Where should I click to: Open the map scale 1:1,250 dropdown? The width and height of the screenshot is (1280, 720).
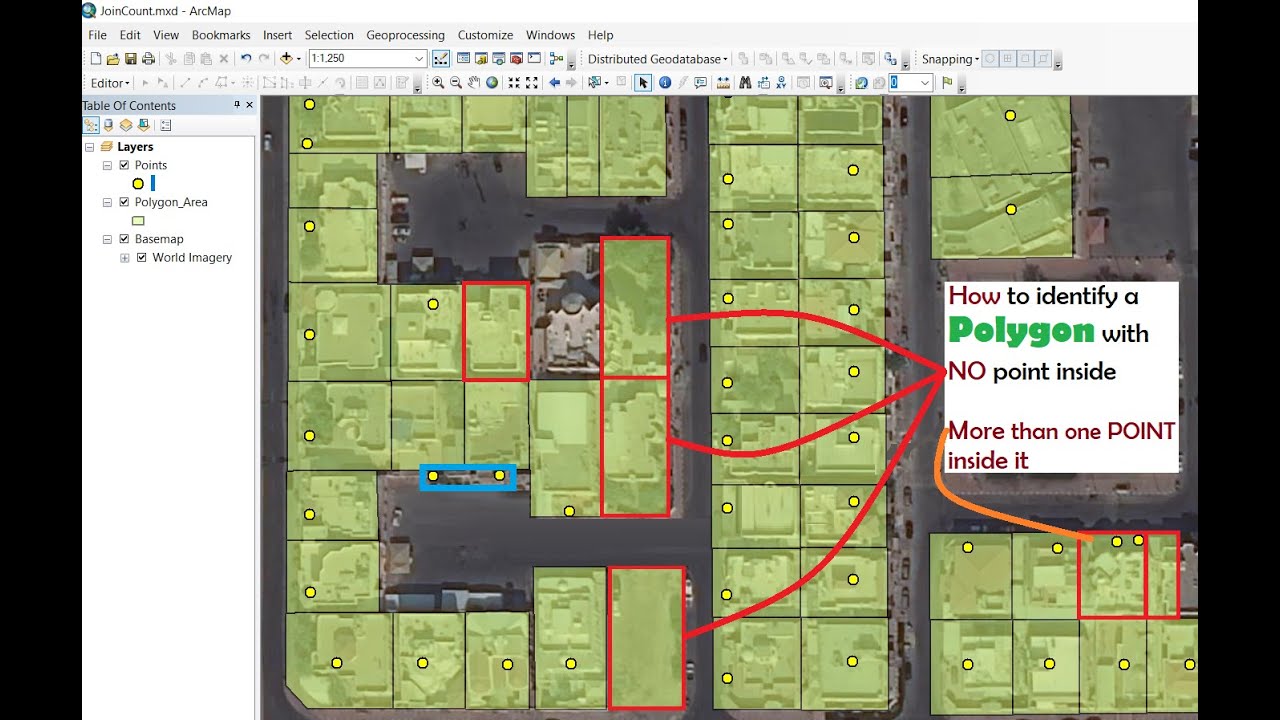click(x=419, y=59)
